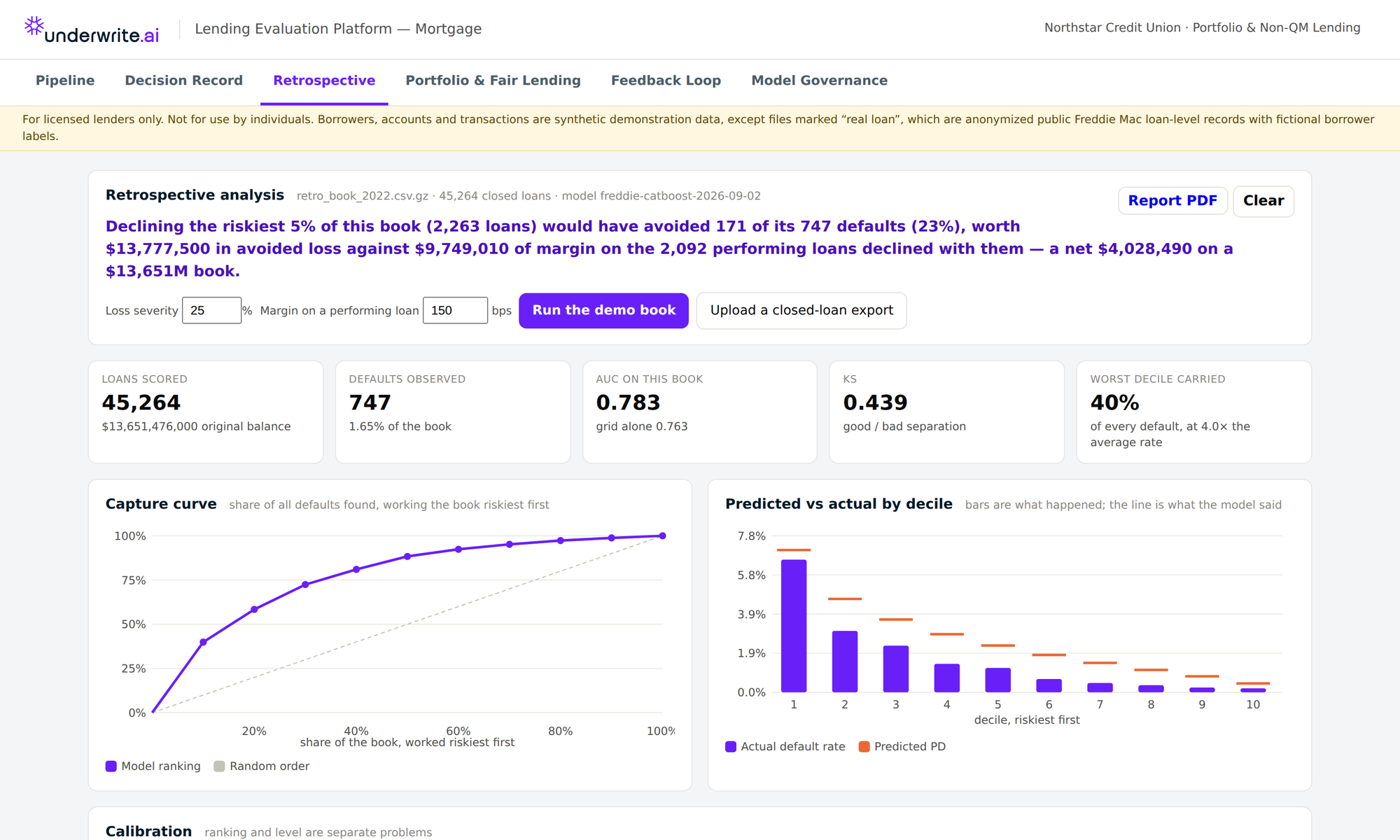Open the Feedback Loop tab
This screenshot has height=840, width=1400.
tap(666, 80)
